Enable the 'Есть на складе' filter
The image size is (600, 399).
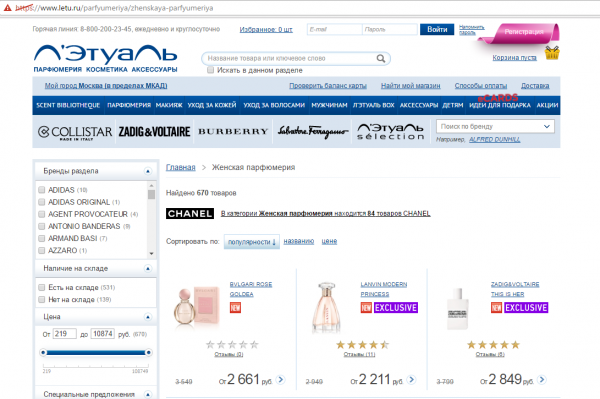42,287
